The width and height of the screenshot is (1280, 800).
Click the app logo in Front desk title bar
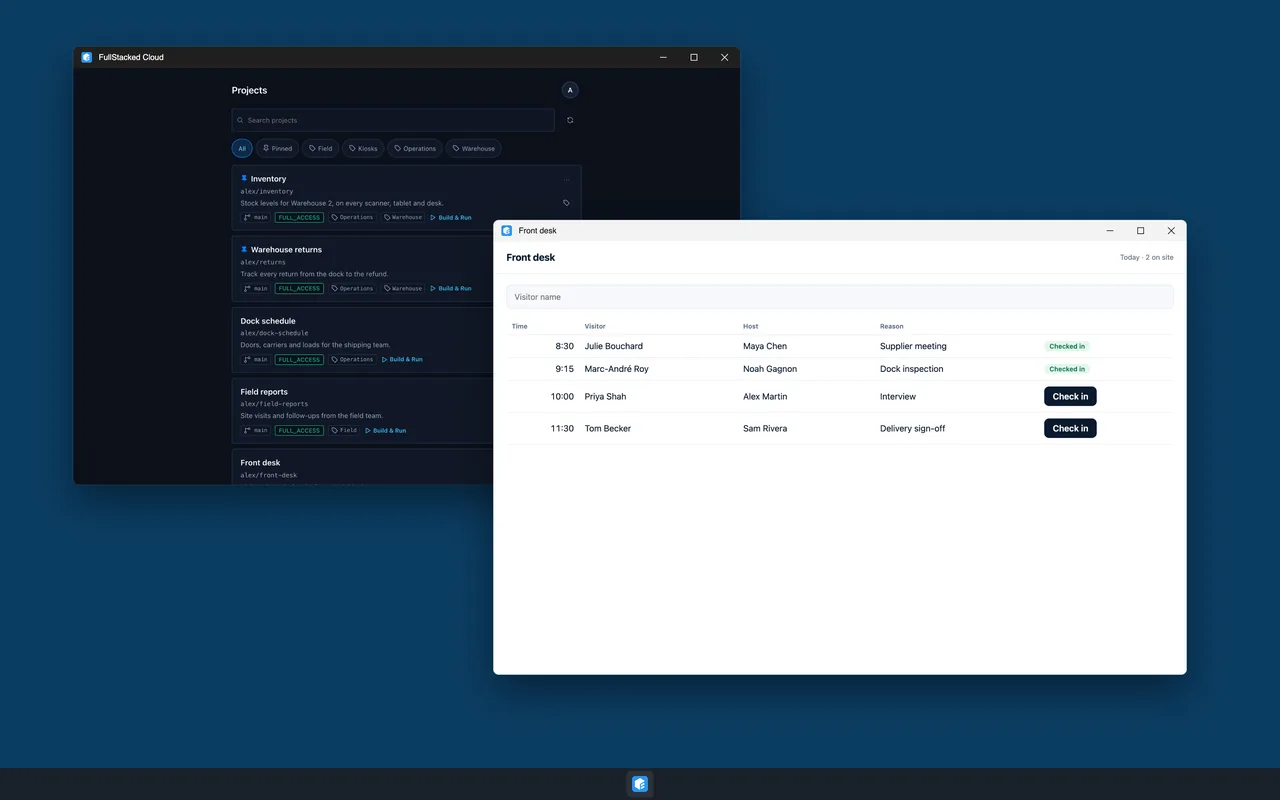[507, 231]
